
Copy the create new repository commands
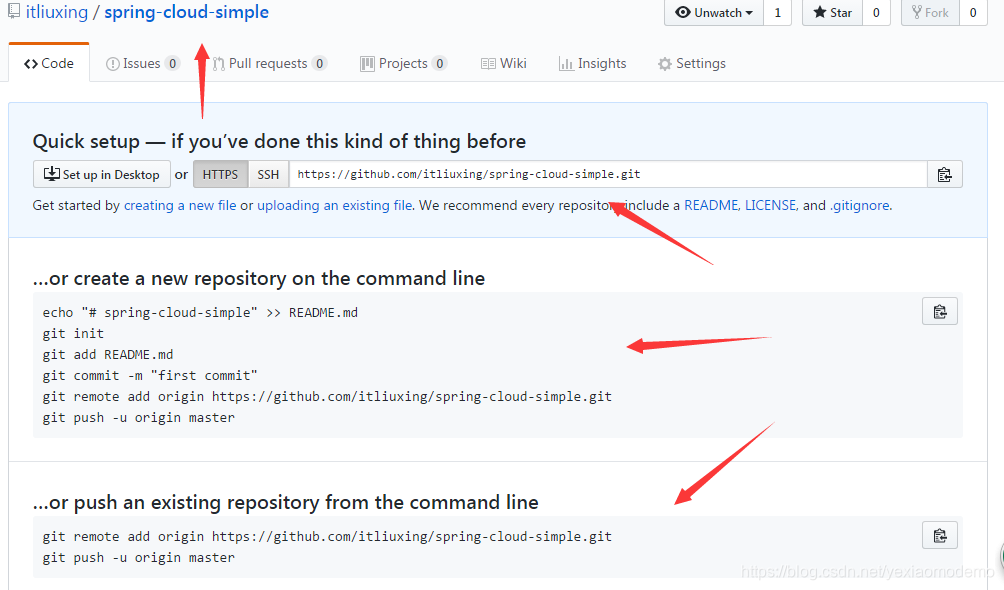pyautogui.click(x=939, y=311)
